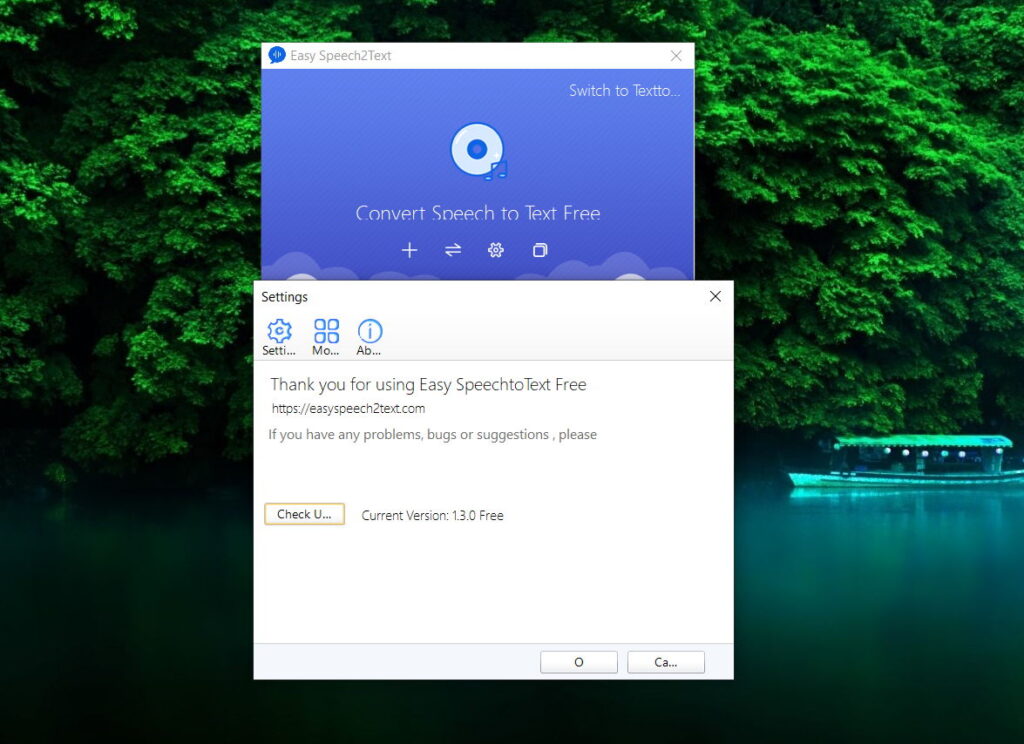Image resolution: width=1024 pixels, height=744 pixels.
Task: Click the overlapping squares window icon
Action: click(540, 250)
